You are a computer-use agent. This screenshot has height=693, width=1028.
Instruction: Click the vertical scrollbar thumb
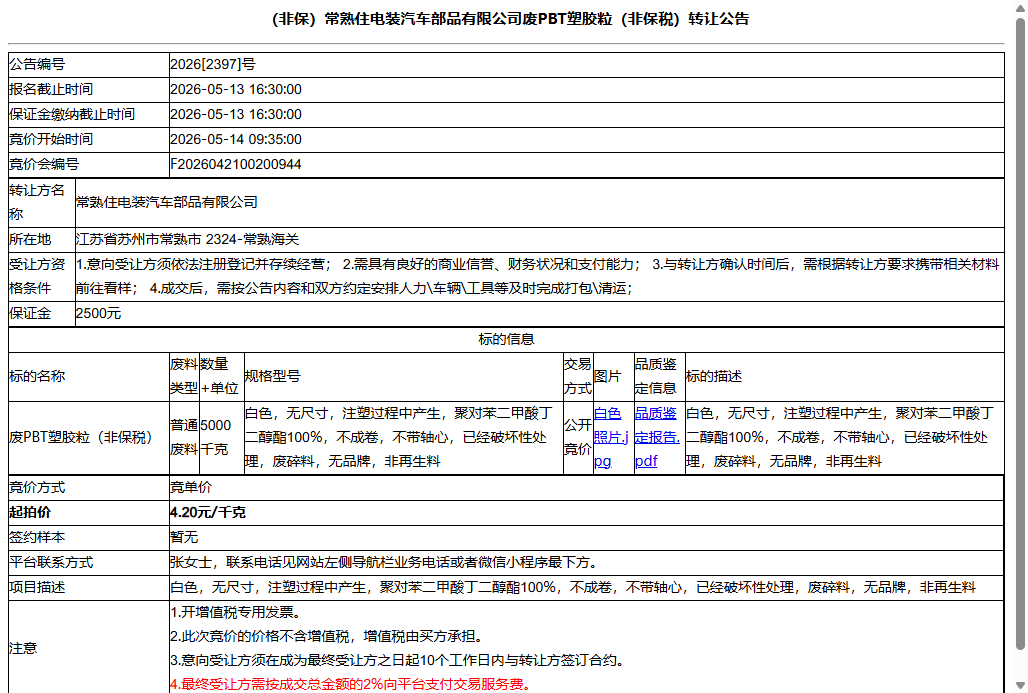[x=1020, y=334]
